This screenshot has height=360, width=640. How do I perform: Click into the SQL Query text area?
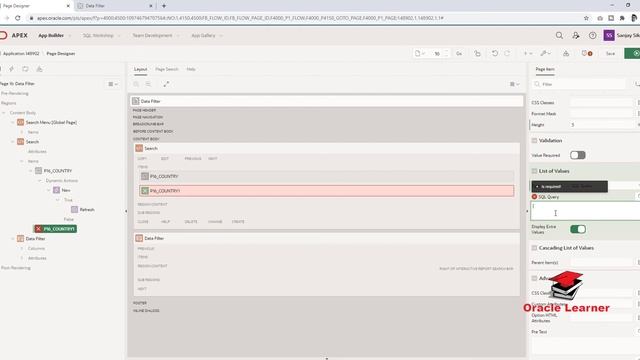pyautogui.click(x=585, y=211)
